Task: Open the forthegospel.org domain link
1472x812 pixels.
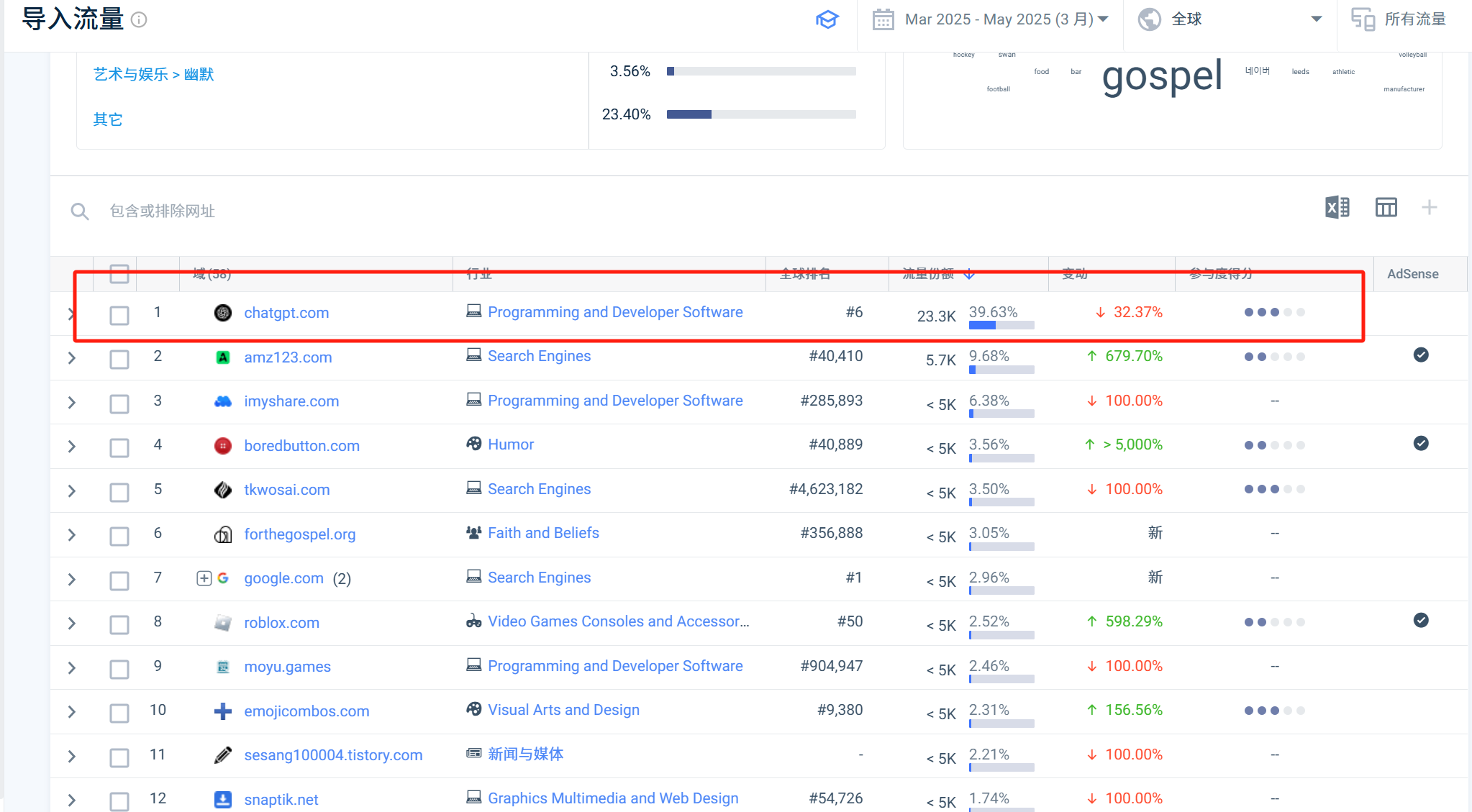Action: [x=299, y=534]
